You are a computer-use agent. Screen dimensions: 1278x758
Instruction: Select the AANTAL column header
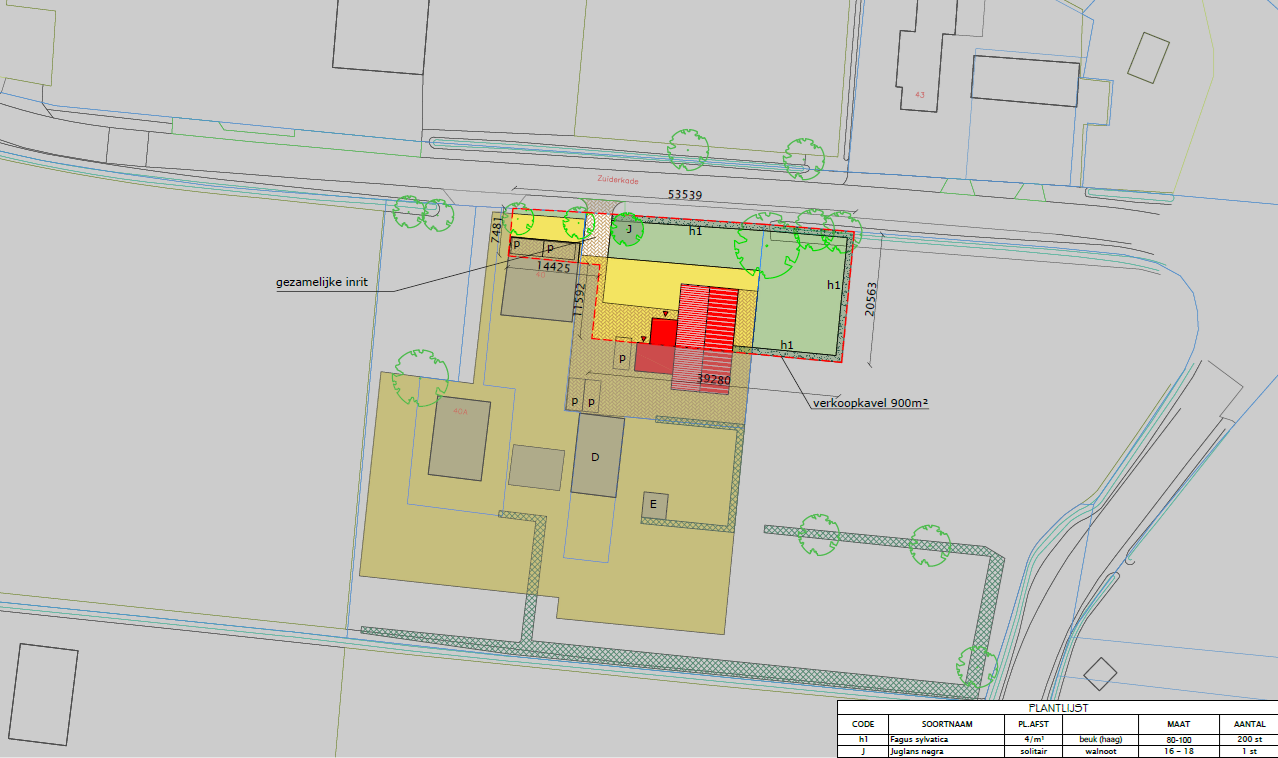tap(1248, 724)
